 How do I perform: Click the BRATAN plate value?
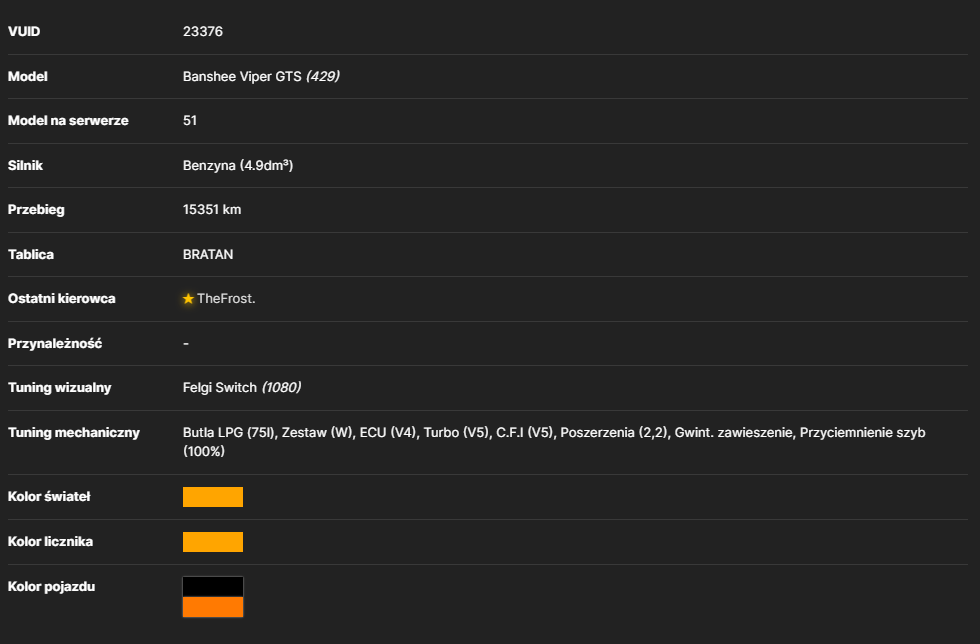208,254
